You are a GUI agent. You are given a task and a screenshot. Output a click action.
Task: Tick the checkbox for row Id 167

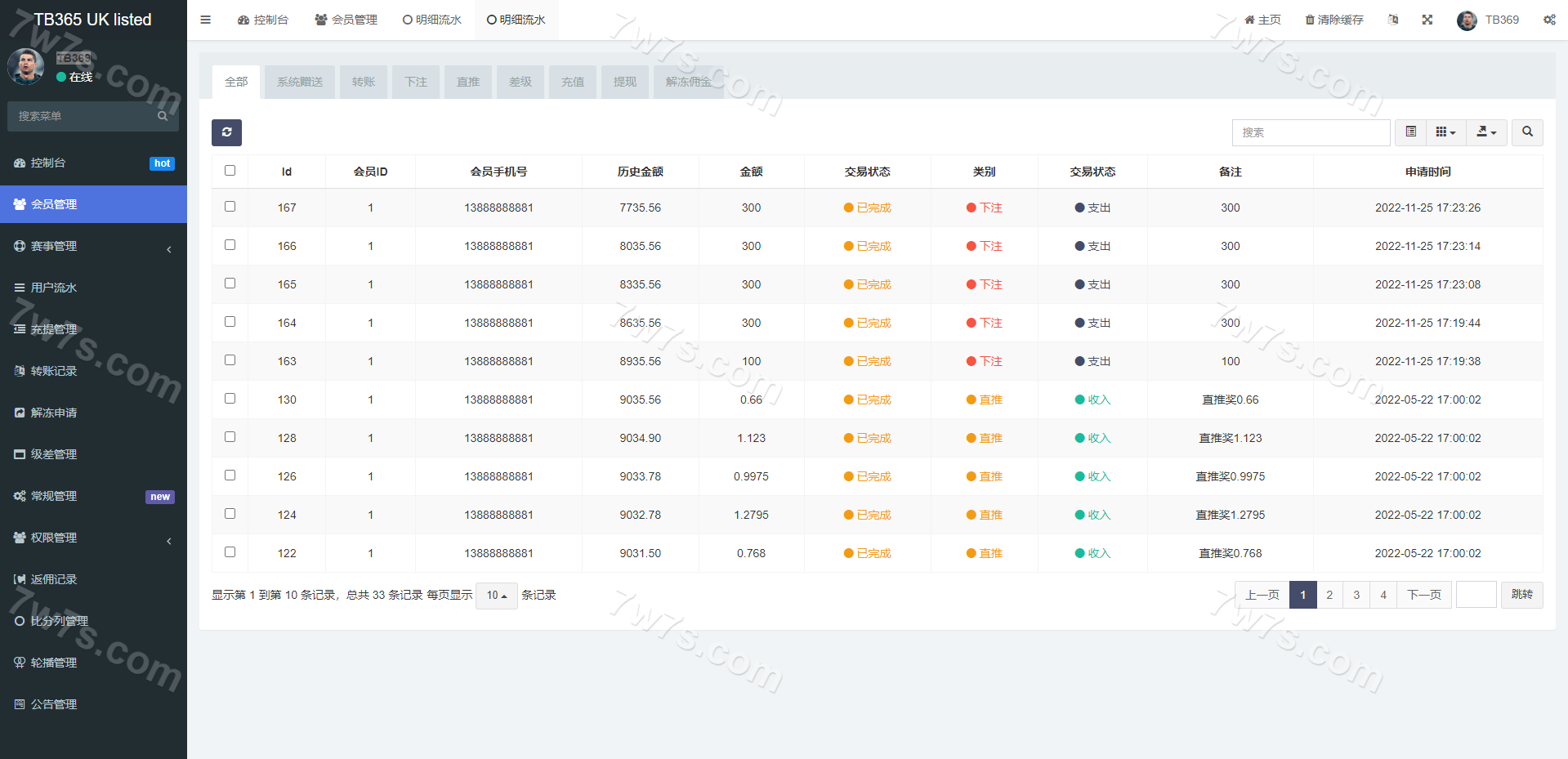coord(230,207)
